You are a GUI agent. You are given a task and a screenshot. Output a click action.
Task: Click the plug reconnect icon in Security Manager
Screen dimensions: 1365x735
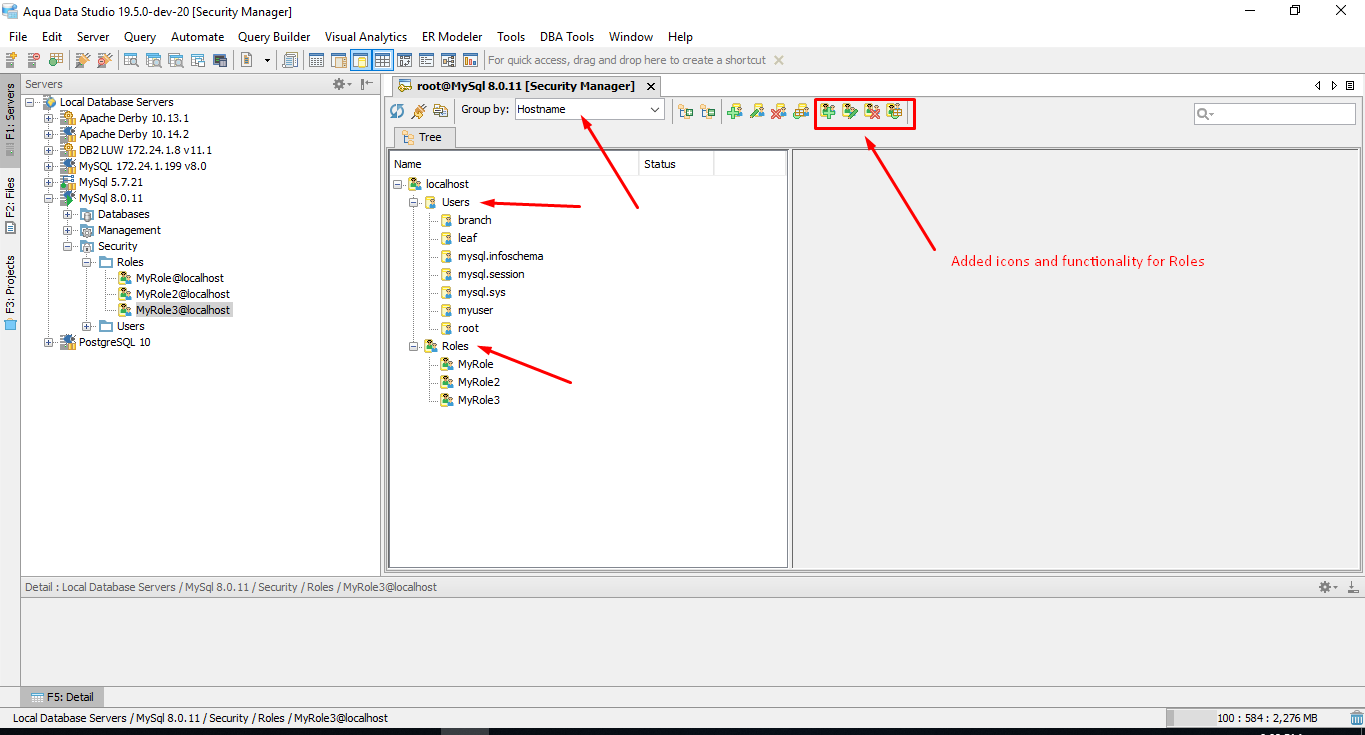(x=419, y=111)
